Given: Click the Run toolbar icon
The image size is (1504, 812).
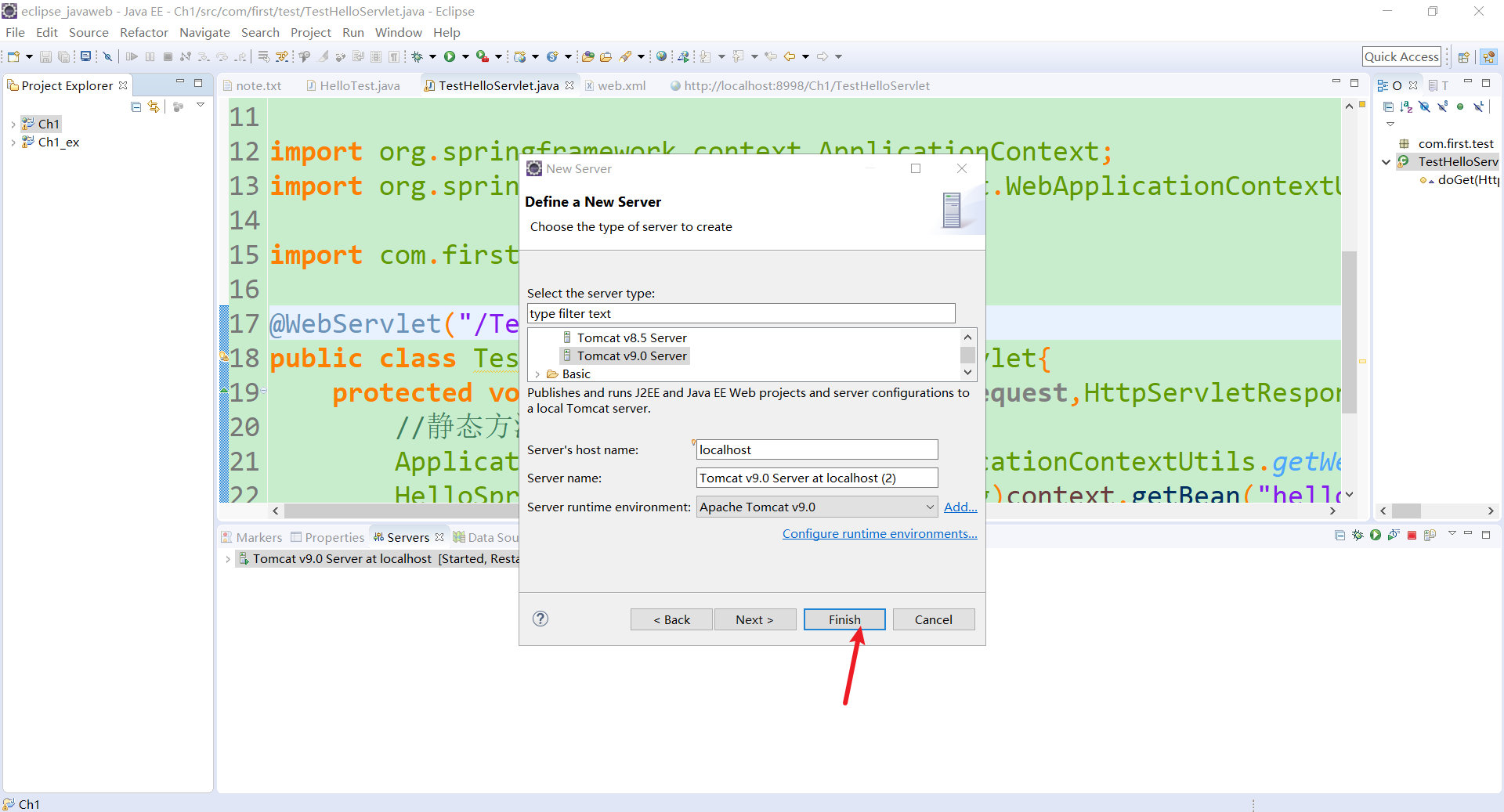Looking at the screenshot, I should tap(449, 56).
